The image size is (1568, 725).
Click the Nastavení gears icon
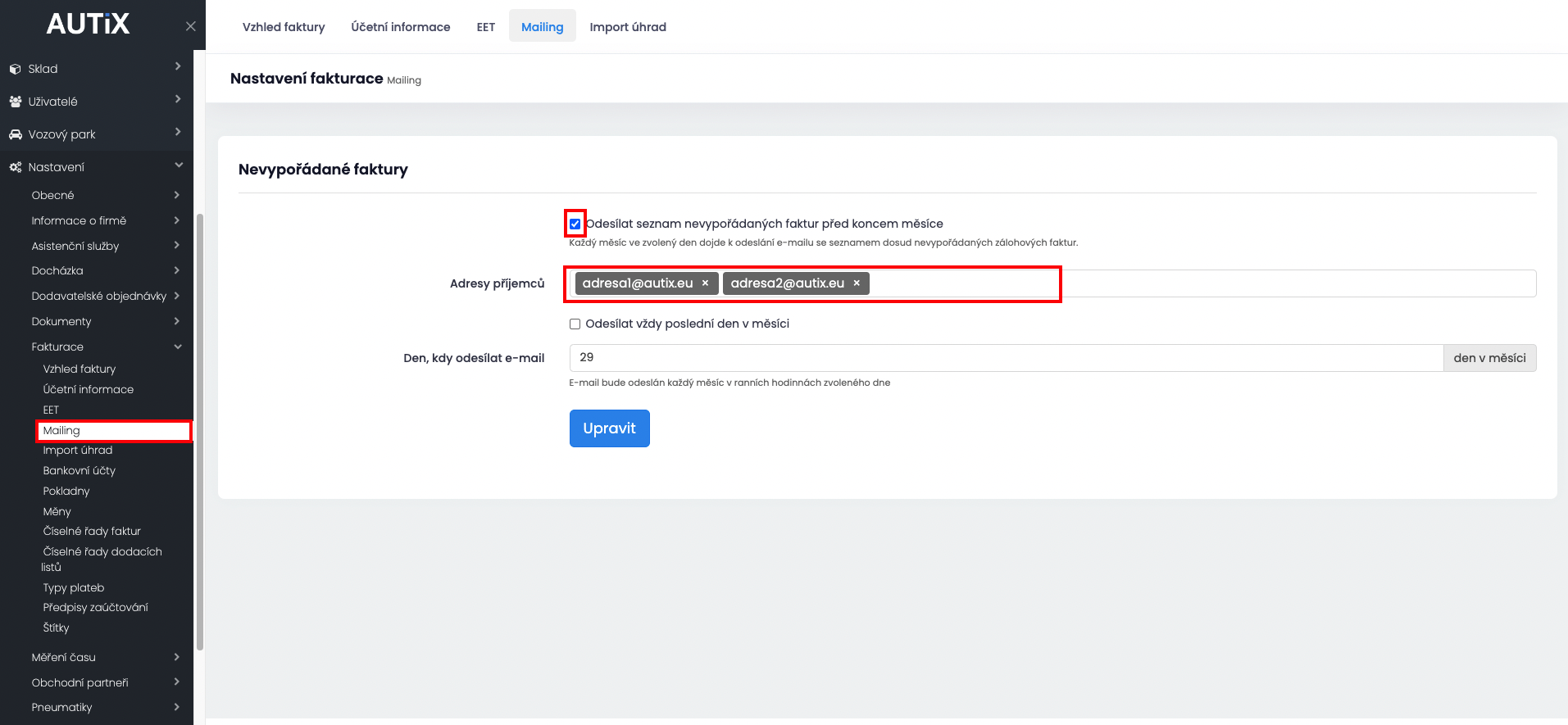(15, 167)
